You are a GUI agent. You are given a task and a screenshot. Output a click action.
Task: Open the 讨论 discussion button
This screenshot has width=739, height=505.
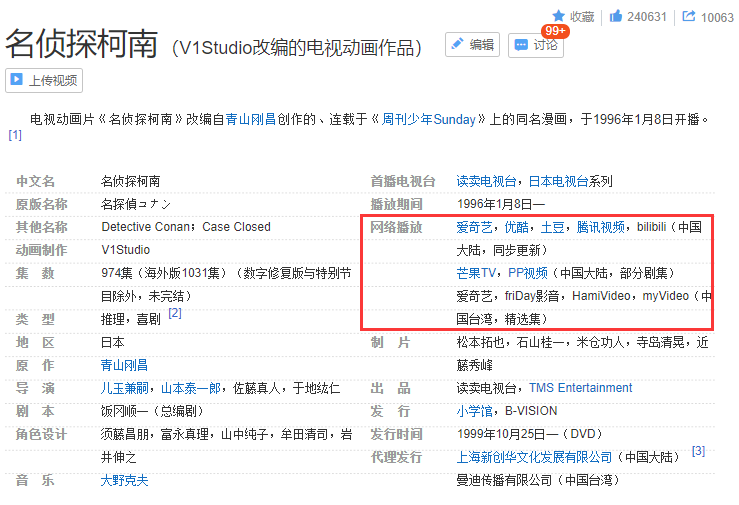click(536, 46)
